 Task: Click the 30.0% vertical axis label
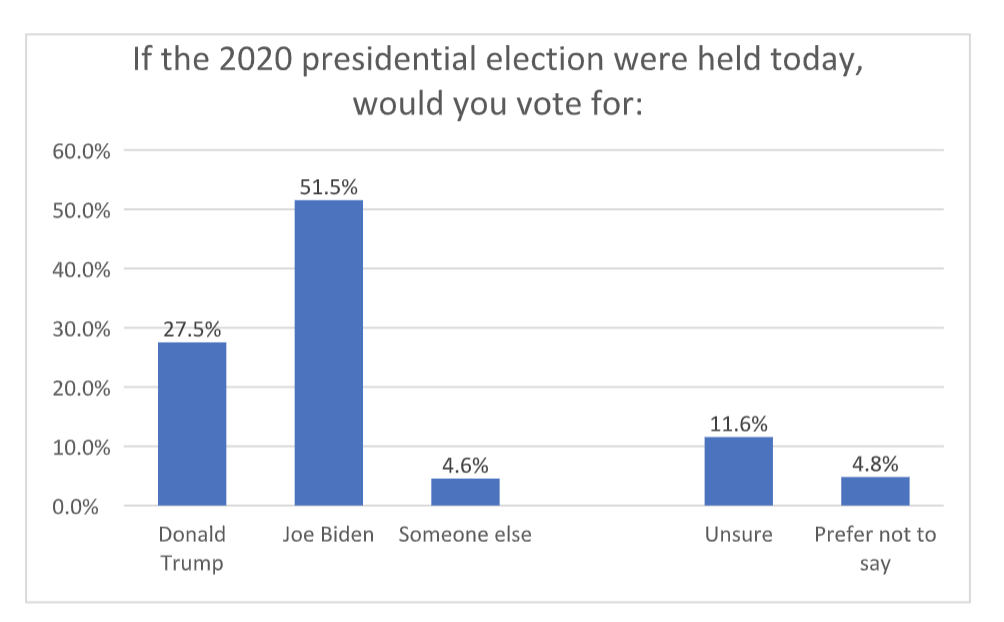pos(81,329)
